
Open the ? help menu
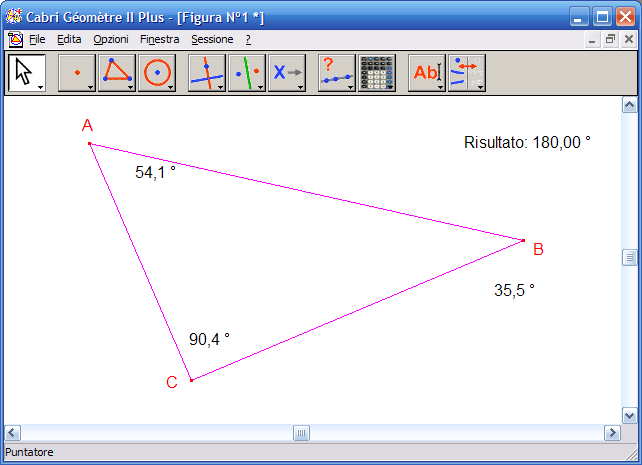248,39
